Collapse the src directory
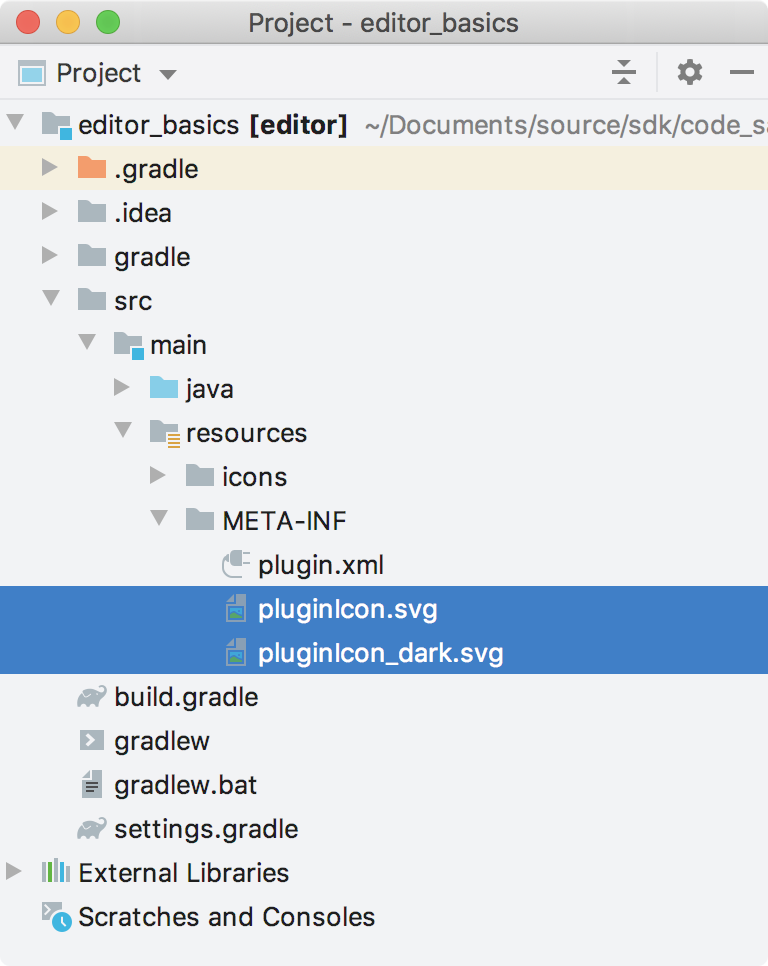The height and width of the screenshot is (966, 768). coord(50,300)
